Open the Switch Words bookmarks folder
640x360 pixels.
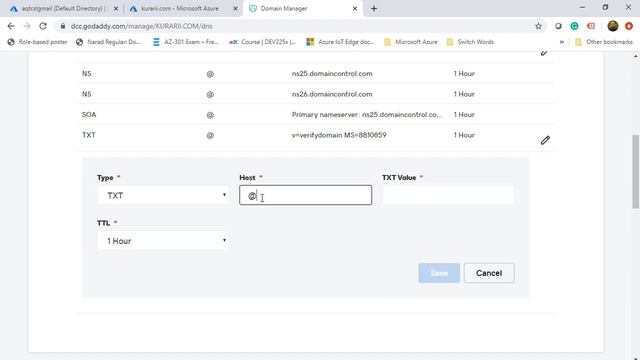pos(470,42)
